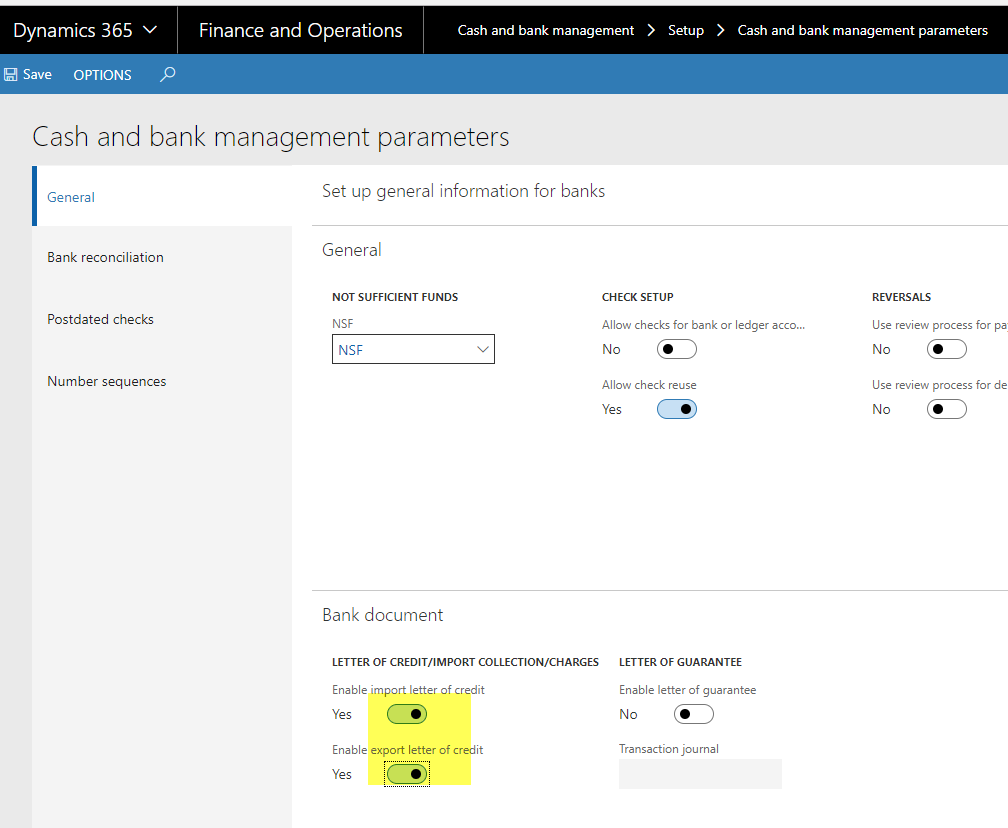Click the Setup breadcrumb
The height and width of the screenshot is (828, 1008).
click(686, 30)
